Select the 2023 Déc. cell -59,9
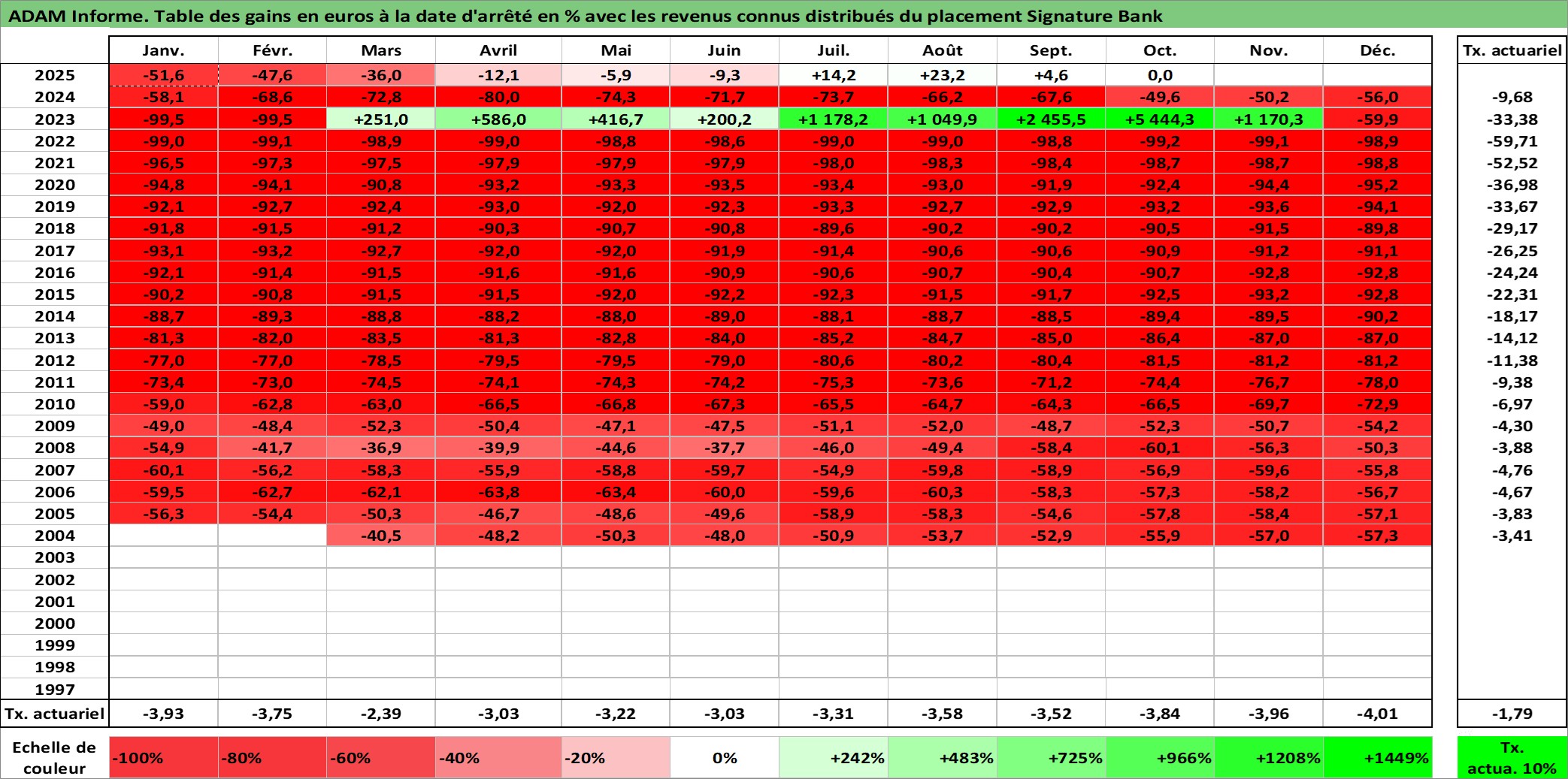 point(1378,119)
